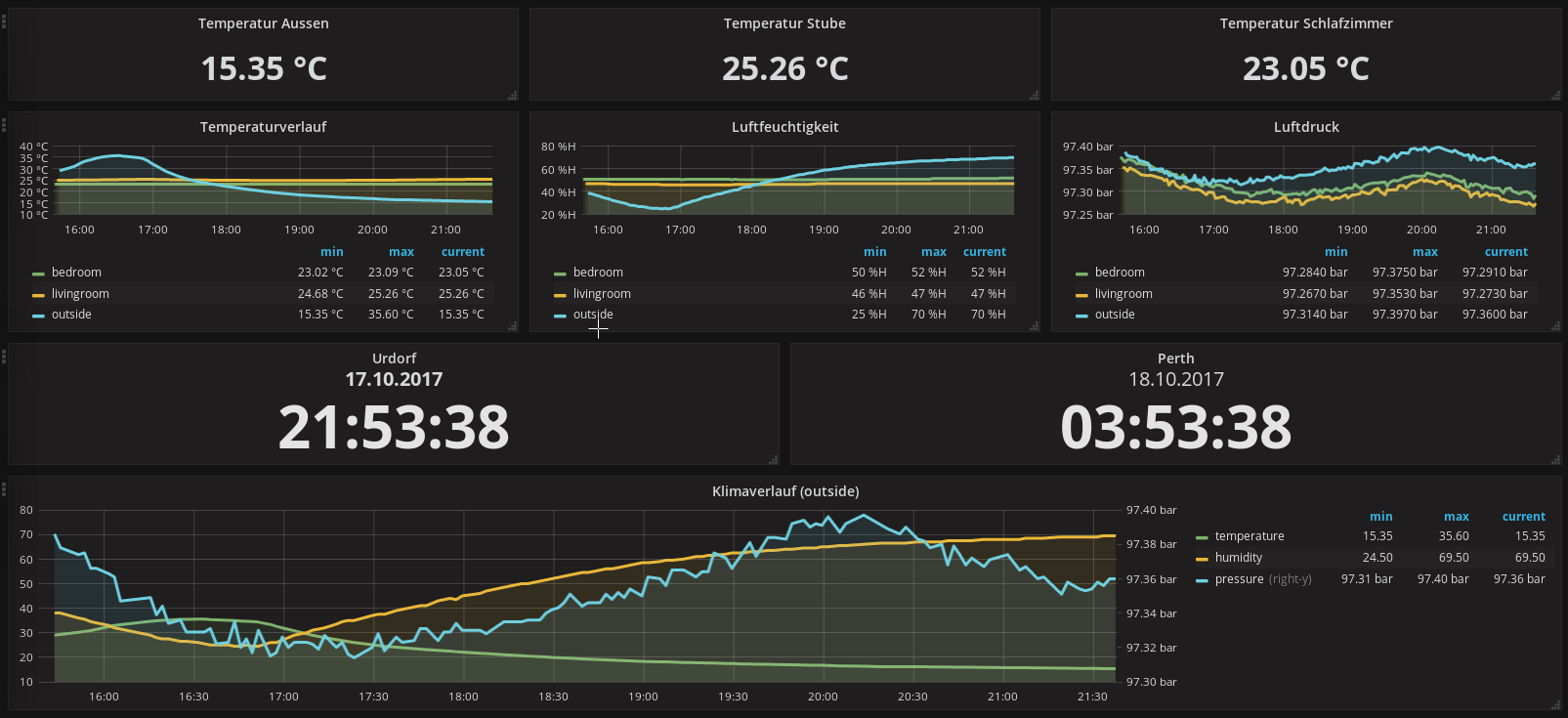Open row menu dots beside Temperaturverlauf
Screen dimensions: 1568x718
point(4,124)
